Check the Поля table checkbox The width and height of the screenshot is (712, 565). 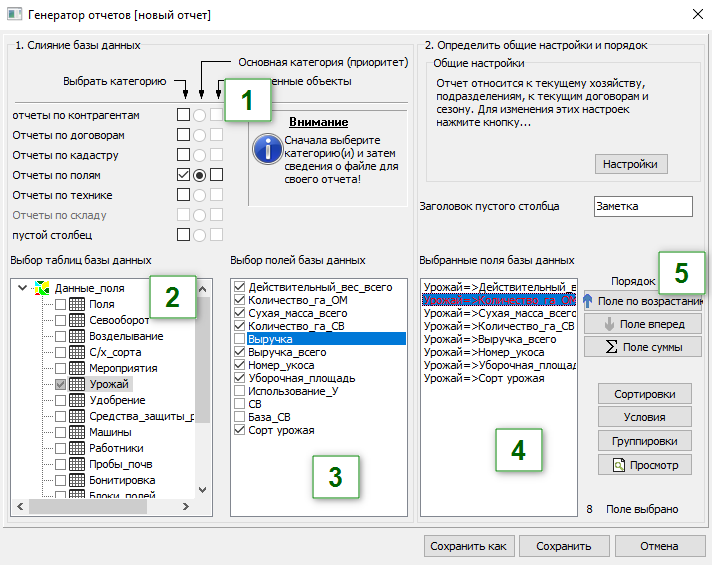tap(60, 304)
